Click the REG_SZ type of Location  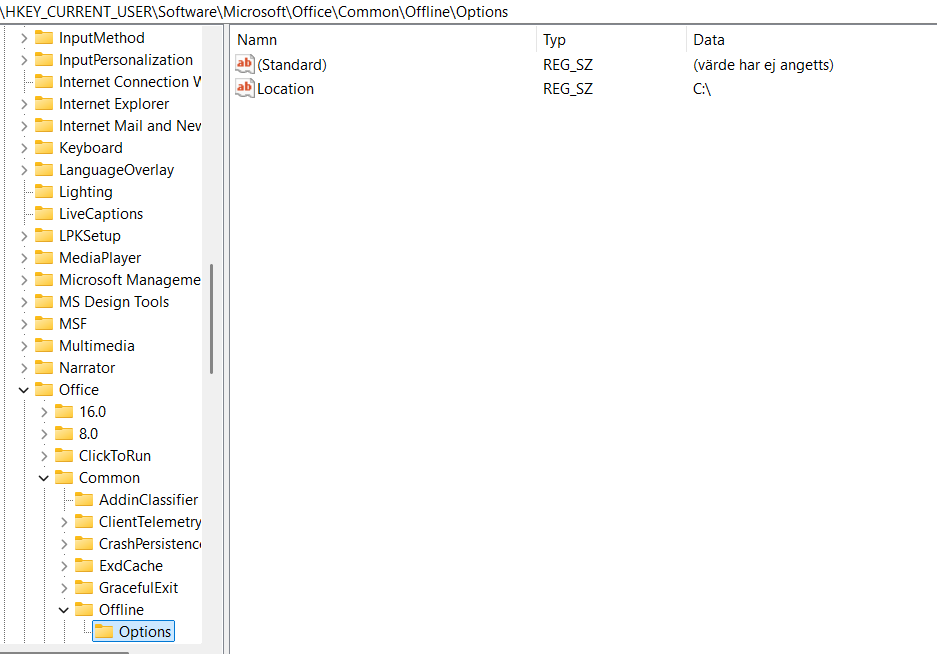click(568, 89)
